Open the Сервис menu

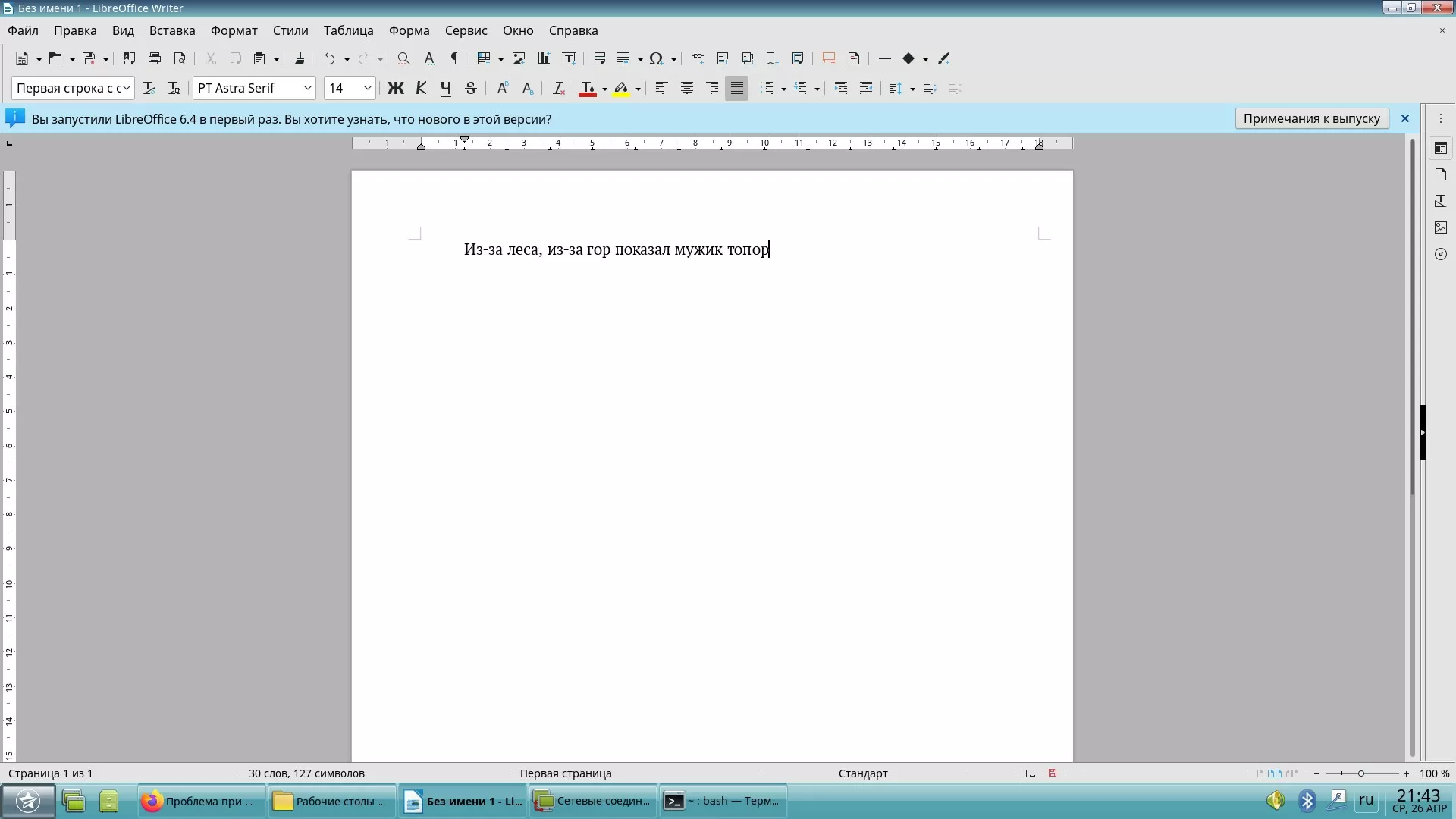(466, 30)
